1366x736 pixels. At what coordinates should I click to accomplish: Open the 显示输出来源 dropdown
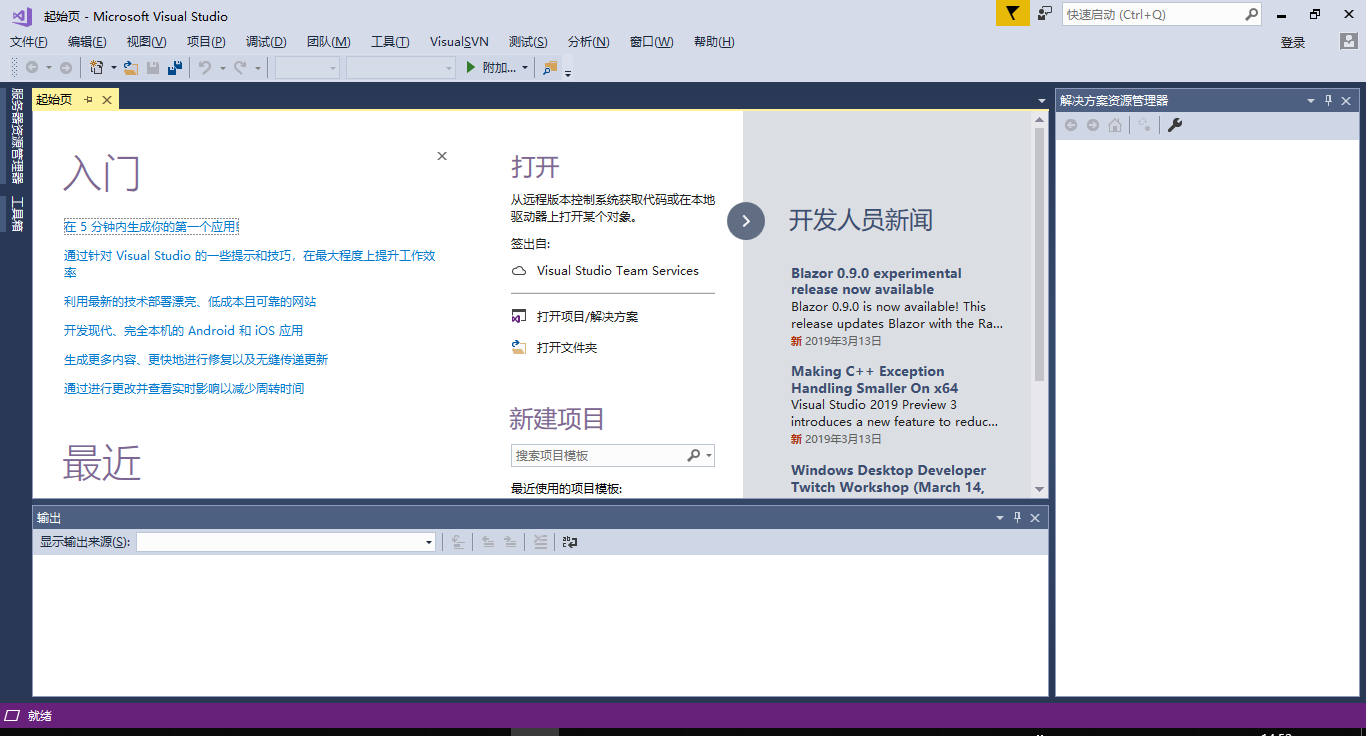tap(428, 541)
